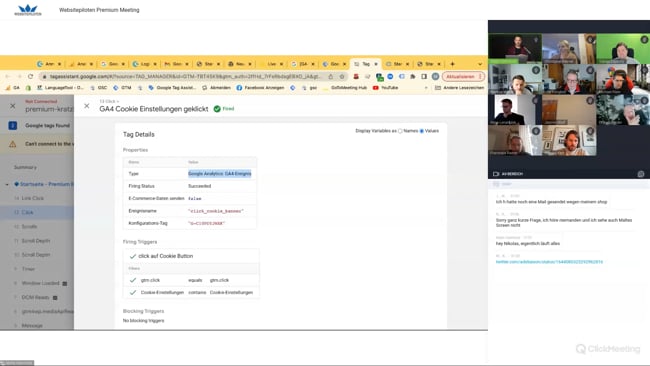Click the Cookie-Einstellungen contains filter row
650x366 pixels.
tap(191, 292)
